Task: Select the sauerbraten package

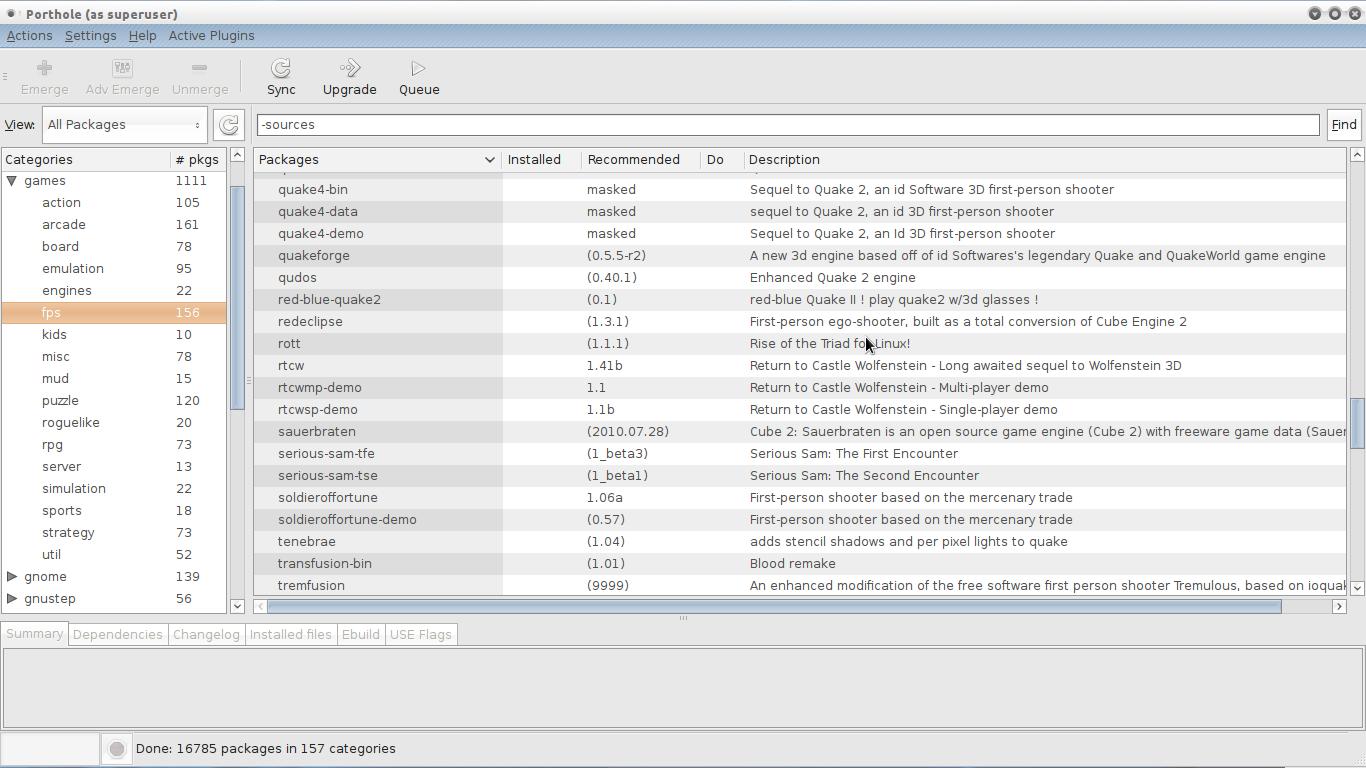Action: click(800, 432)
